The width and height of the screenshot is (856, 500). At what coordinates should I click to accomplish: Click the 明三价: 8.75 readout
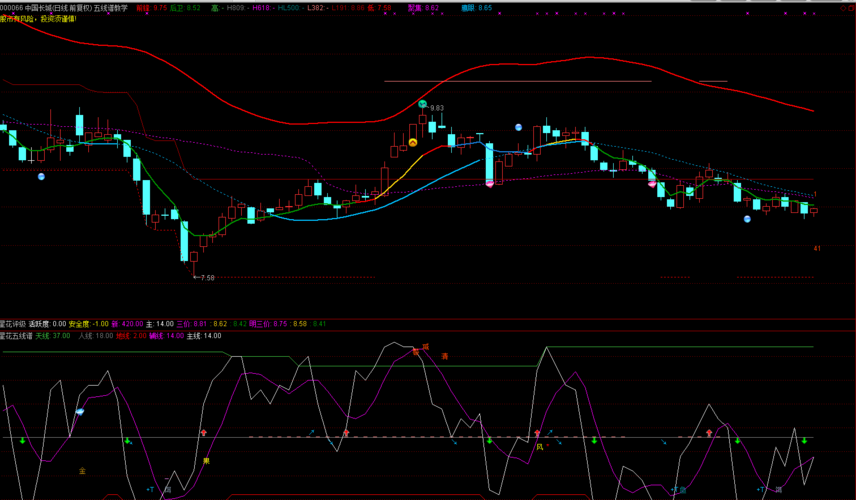pyautogui.click(x=269, y=324)
